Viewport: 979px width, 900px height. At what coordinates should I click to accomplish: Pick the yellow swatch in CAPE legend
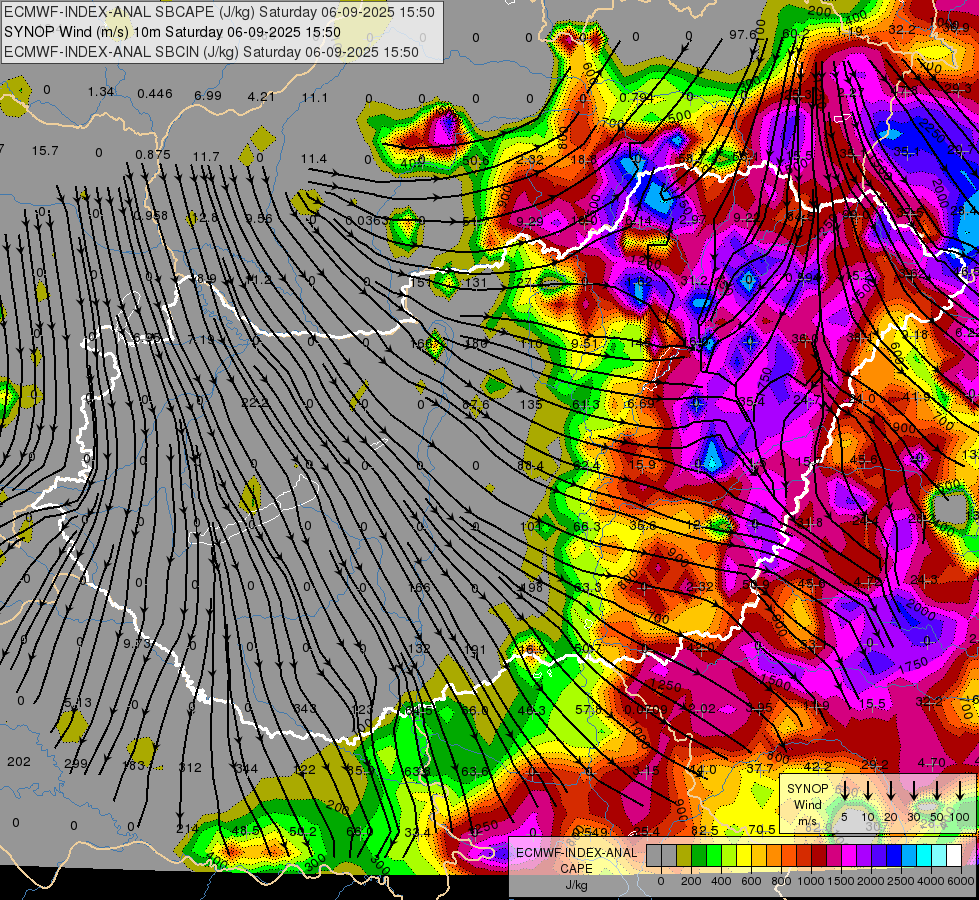pyautogui.click(x=744, y=856)
